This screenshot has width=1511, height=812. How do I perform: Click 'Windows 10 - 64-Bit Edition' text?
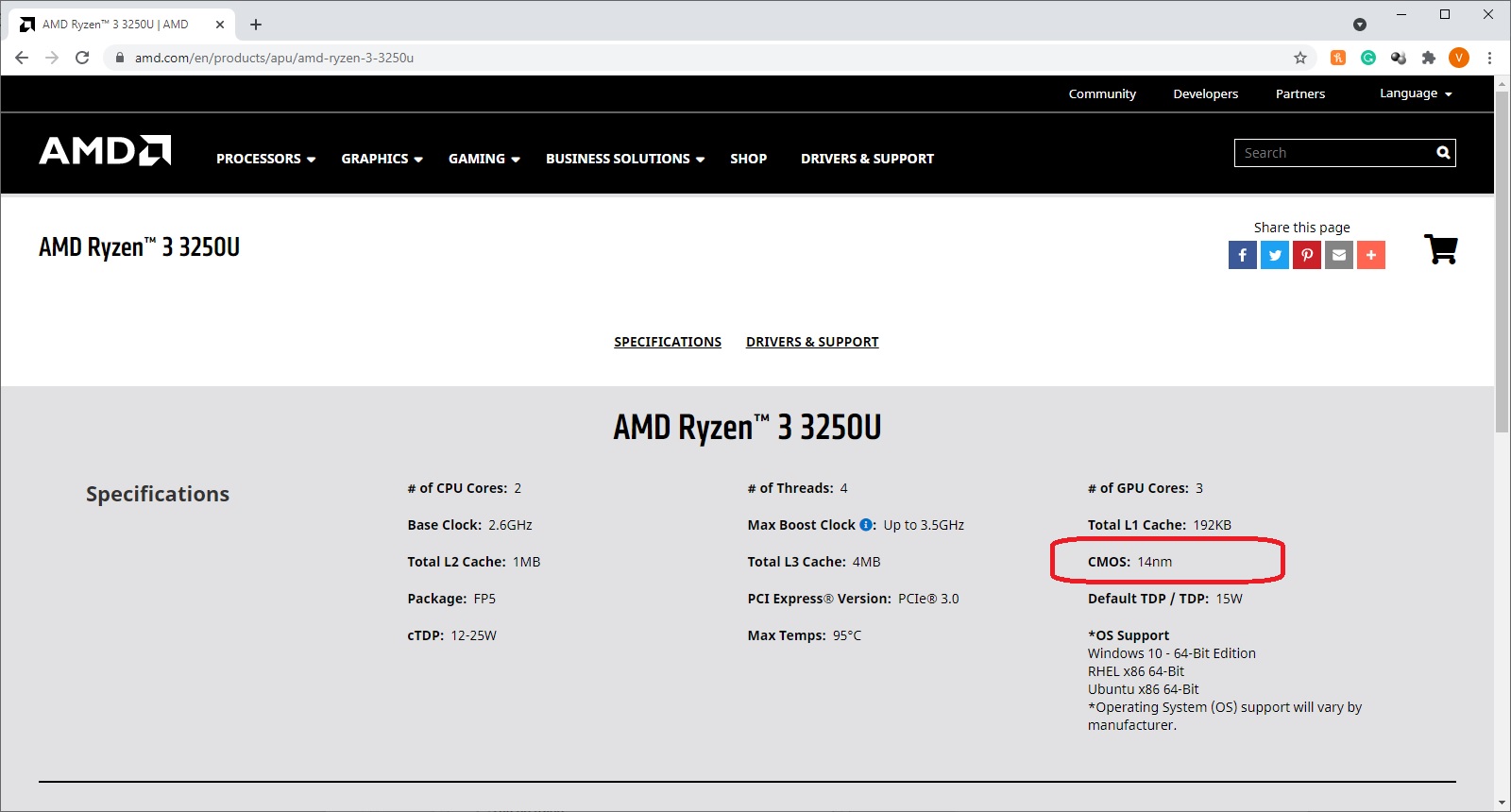(1172, 653)
